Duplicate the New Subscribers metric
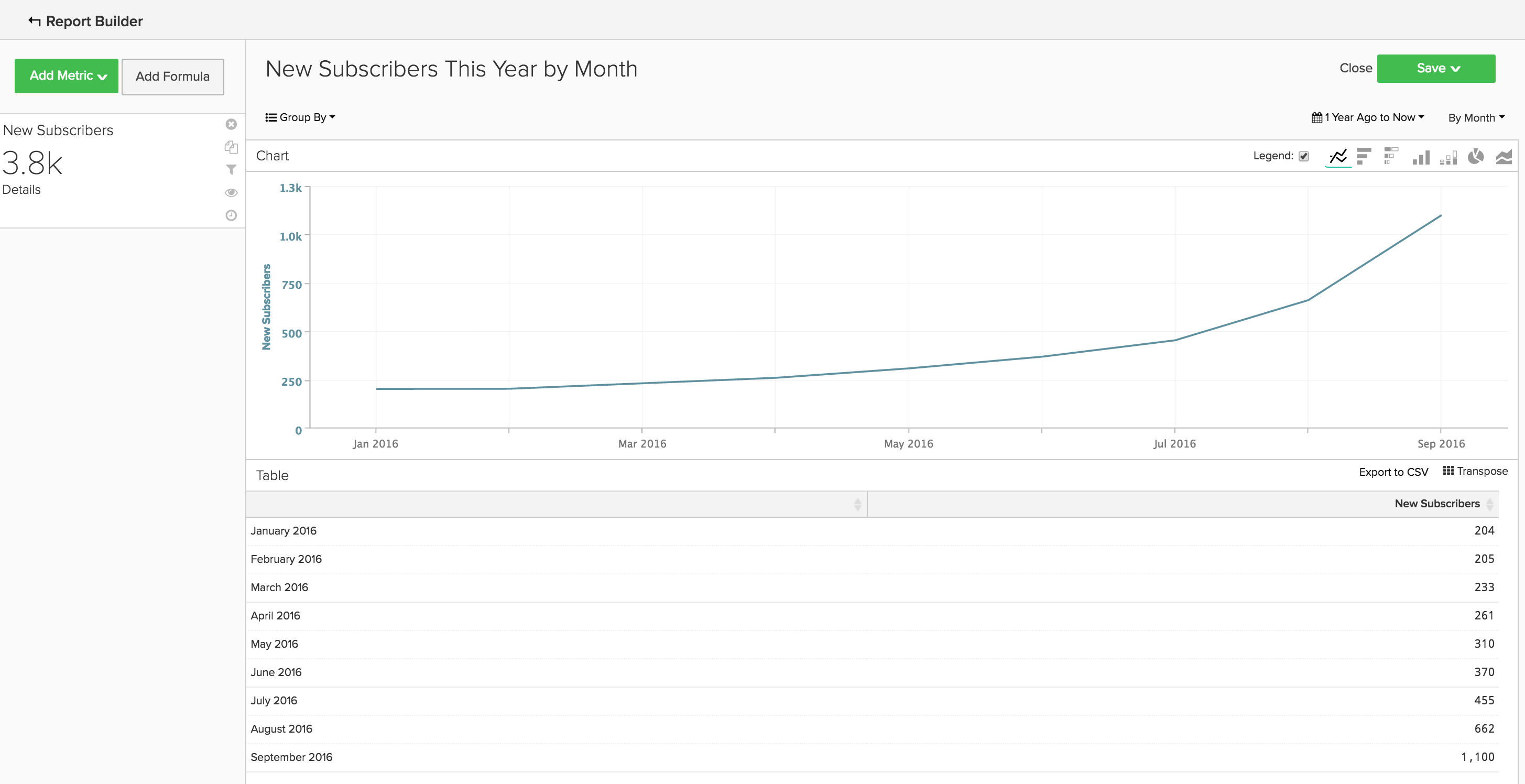 (231, 147)
